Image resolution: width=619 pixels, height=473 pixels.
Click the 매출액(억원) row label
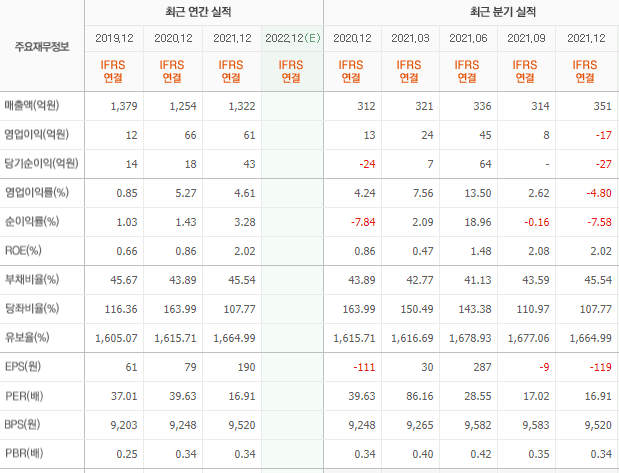tap(32, 105)
